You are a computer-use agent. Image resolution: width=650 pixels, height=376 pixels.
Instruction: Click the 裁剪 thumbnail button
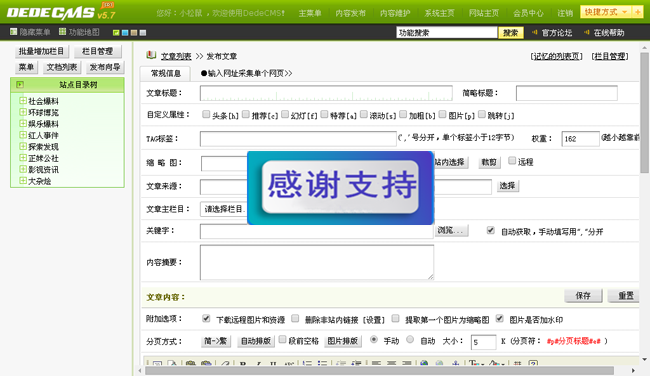[489, 162]
